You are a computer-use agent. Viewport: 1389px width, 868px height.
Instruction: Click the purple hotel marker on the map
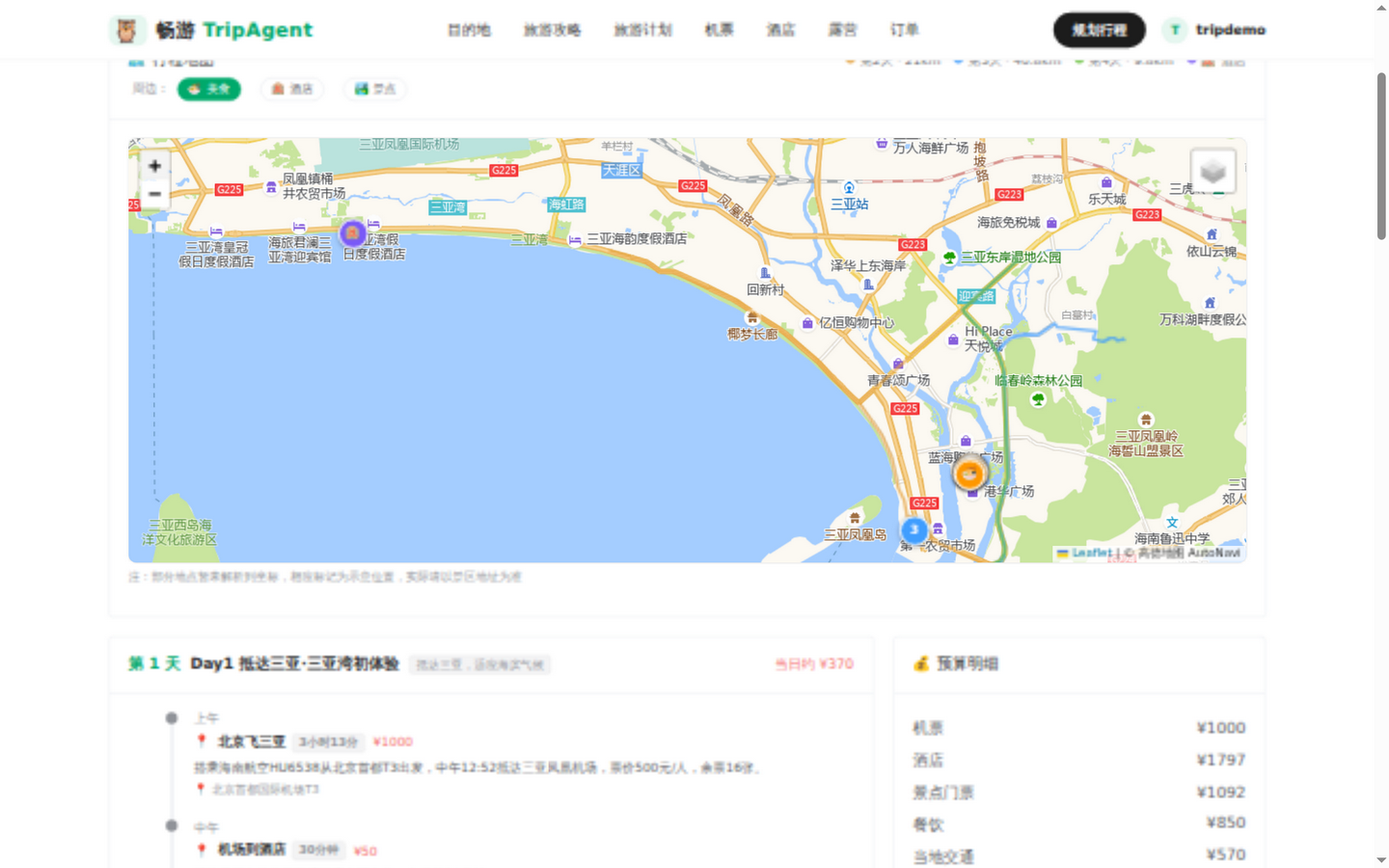pos(353,232)
